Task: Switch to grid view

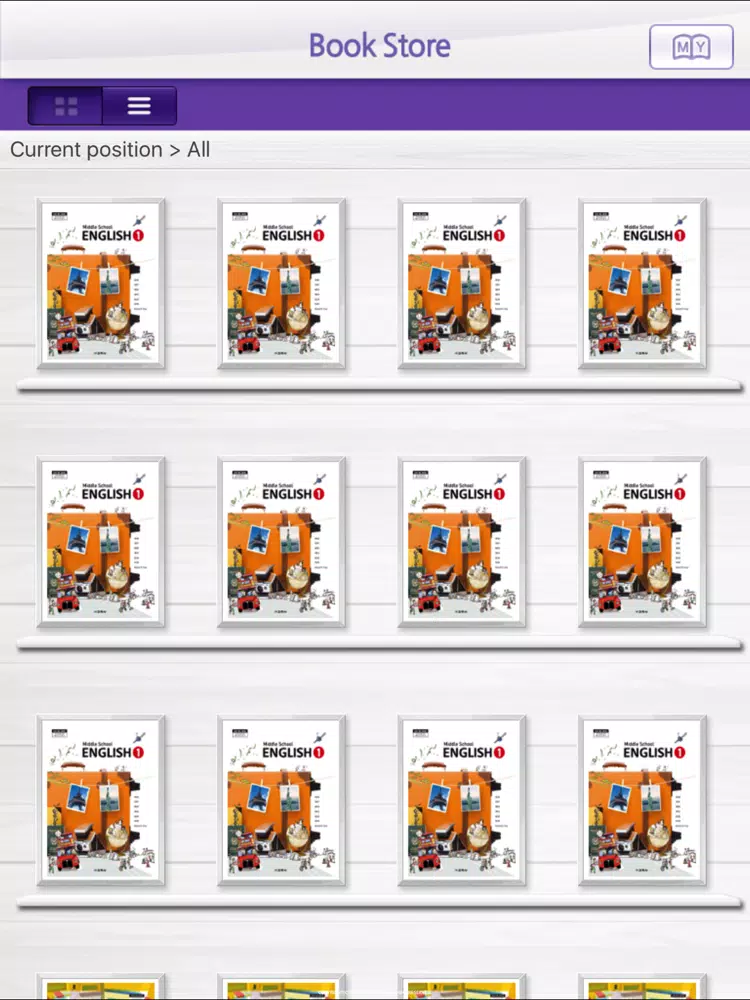Action: pos(65,106)
